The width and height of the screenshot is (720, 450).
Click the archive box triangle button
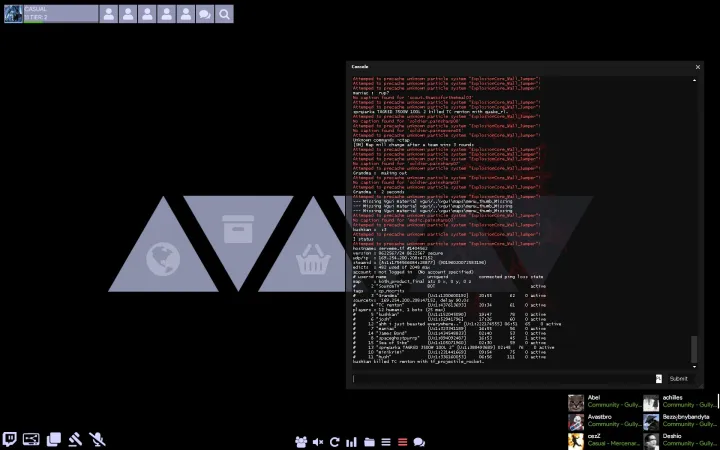pyautogui.click(x=236, y=232)
